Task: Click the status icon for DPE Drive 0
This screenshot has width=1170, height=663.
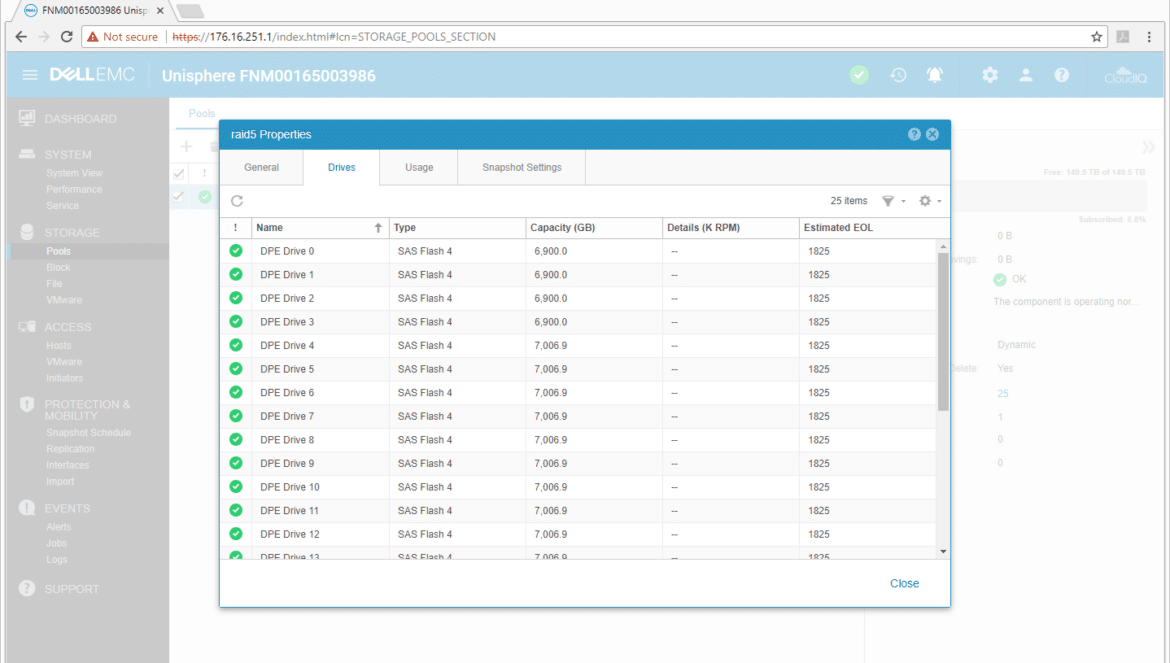Action: [x=236, y=251]
